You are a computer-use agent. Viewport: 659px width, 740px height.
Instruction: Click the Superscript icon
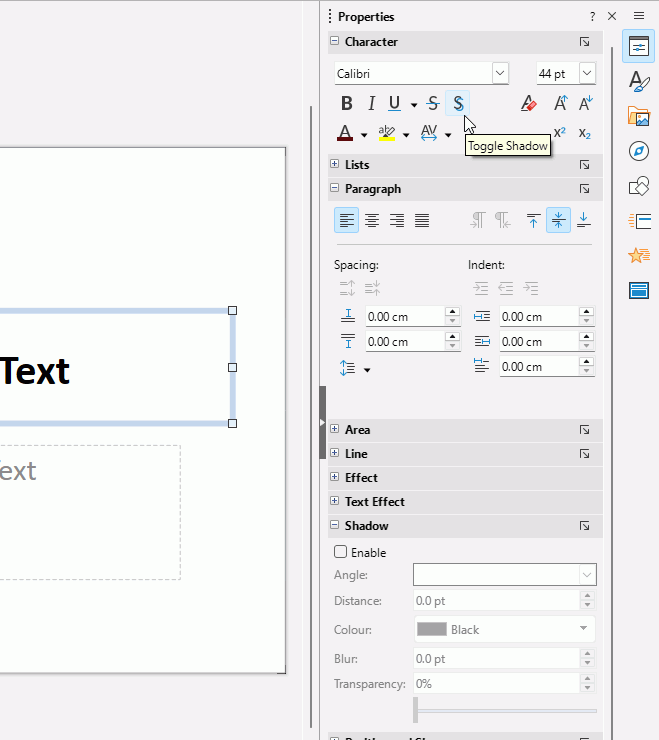tap(559, 133)
